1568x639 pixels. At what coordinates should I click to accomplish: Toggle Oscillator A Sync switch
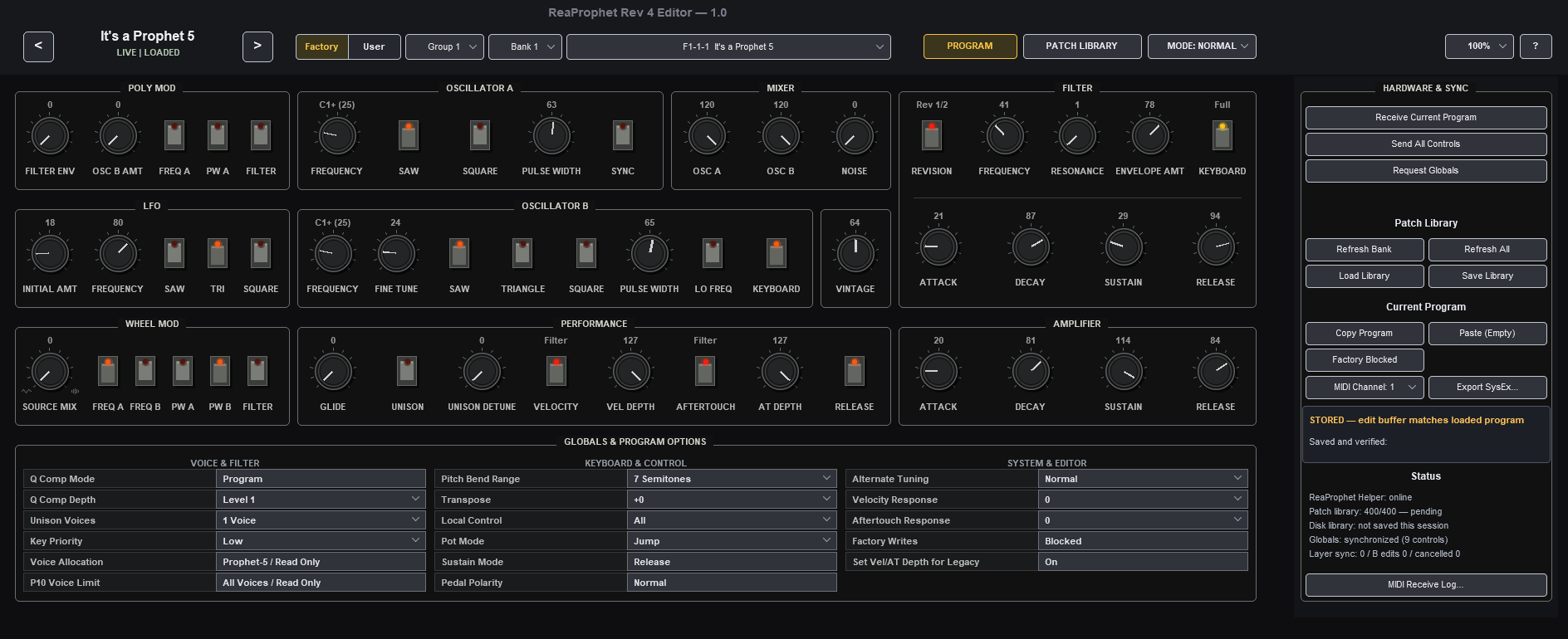click(x=623, y=135)
